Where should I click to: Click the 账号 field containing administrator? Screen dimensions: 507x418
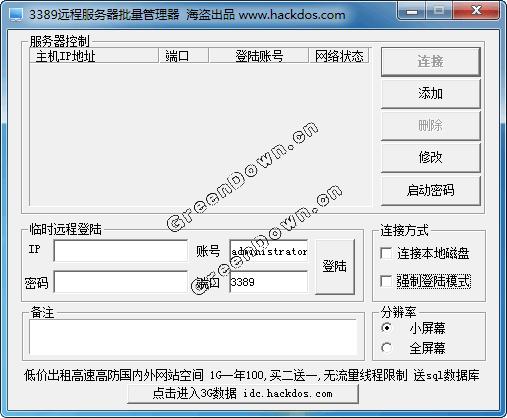coord(269,251)
